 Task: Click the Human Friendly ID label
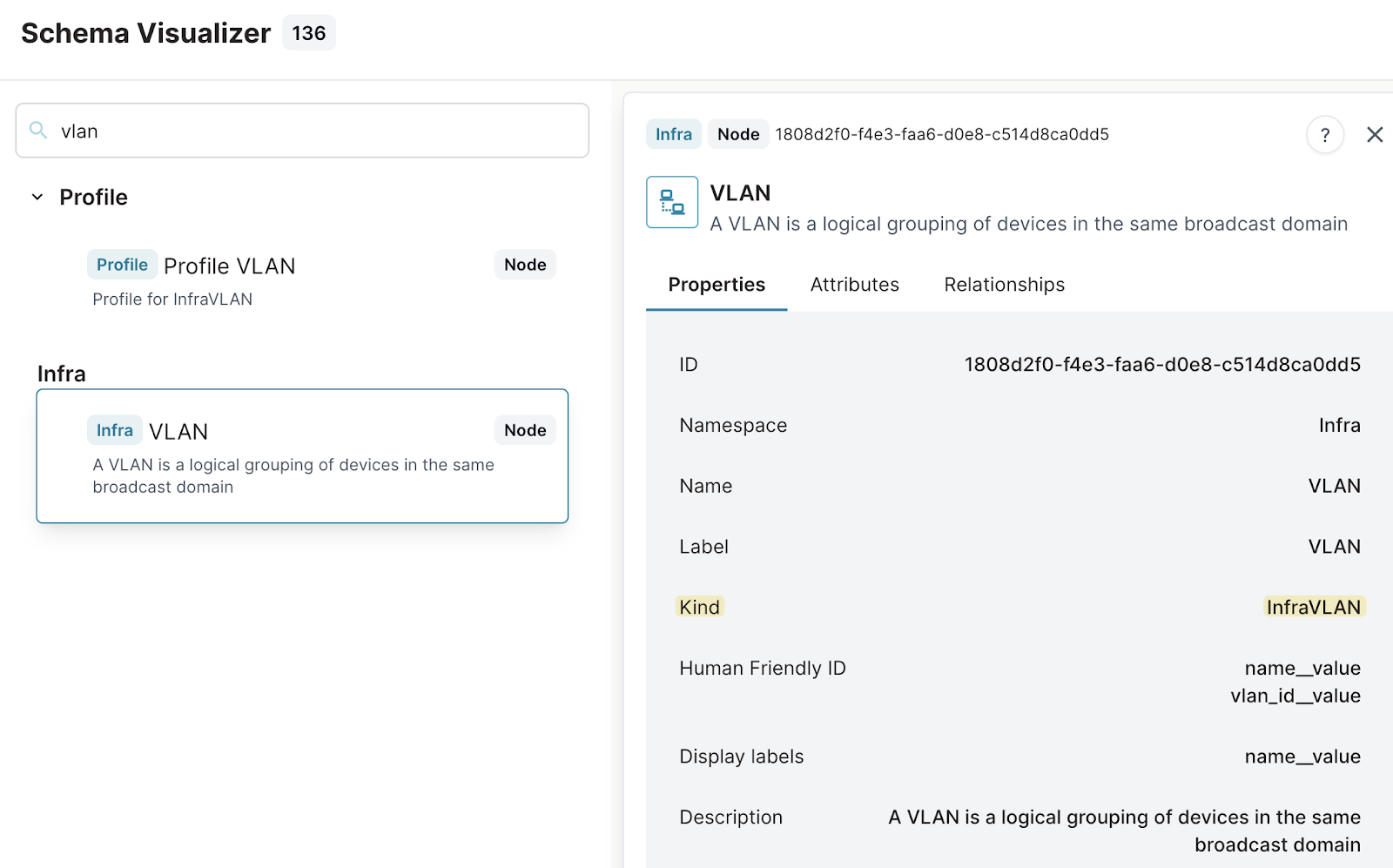(763, 668)
